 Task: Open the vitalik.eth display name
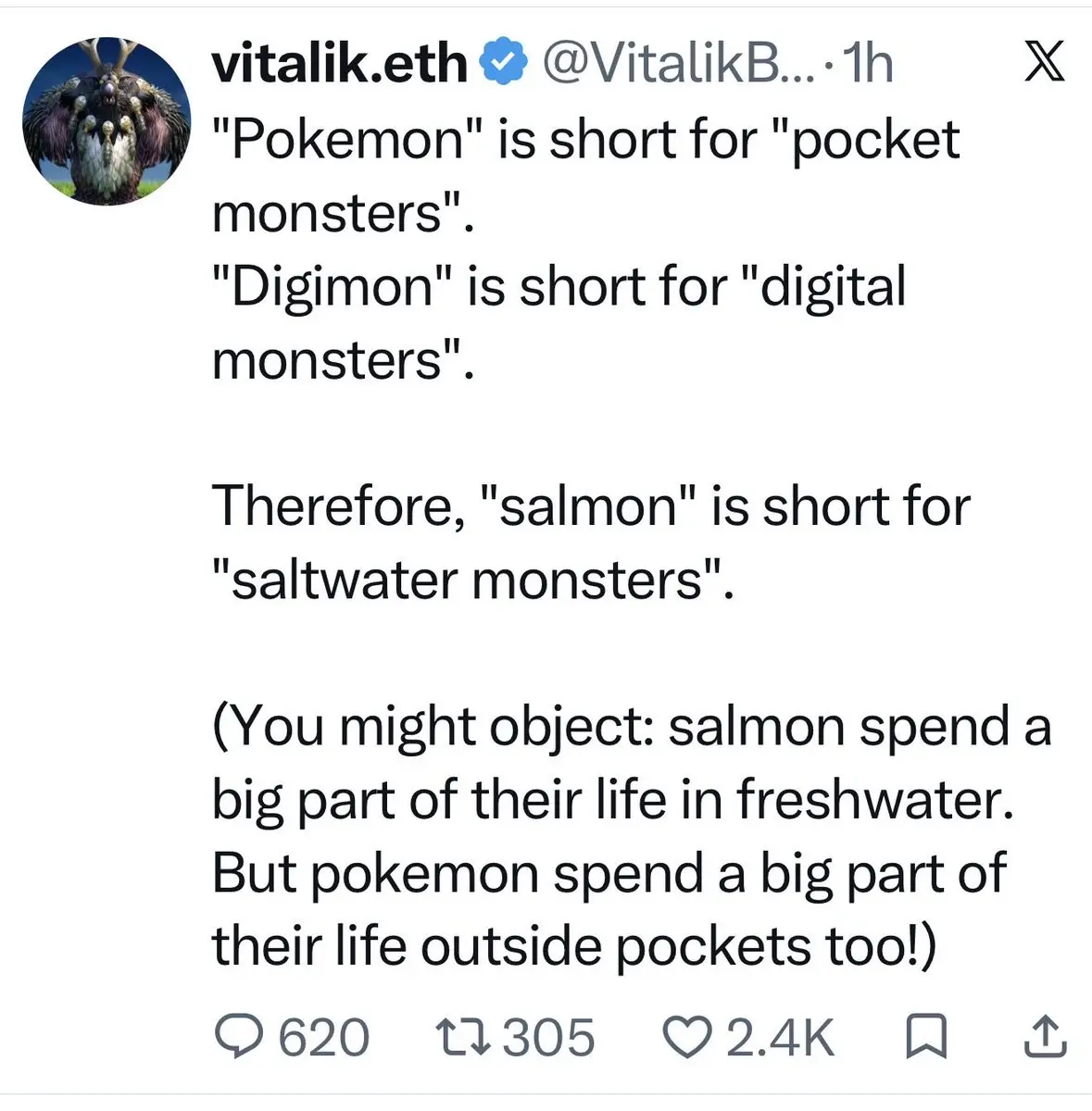point(340,64)
